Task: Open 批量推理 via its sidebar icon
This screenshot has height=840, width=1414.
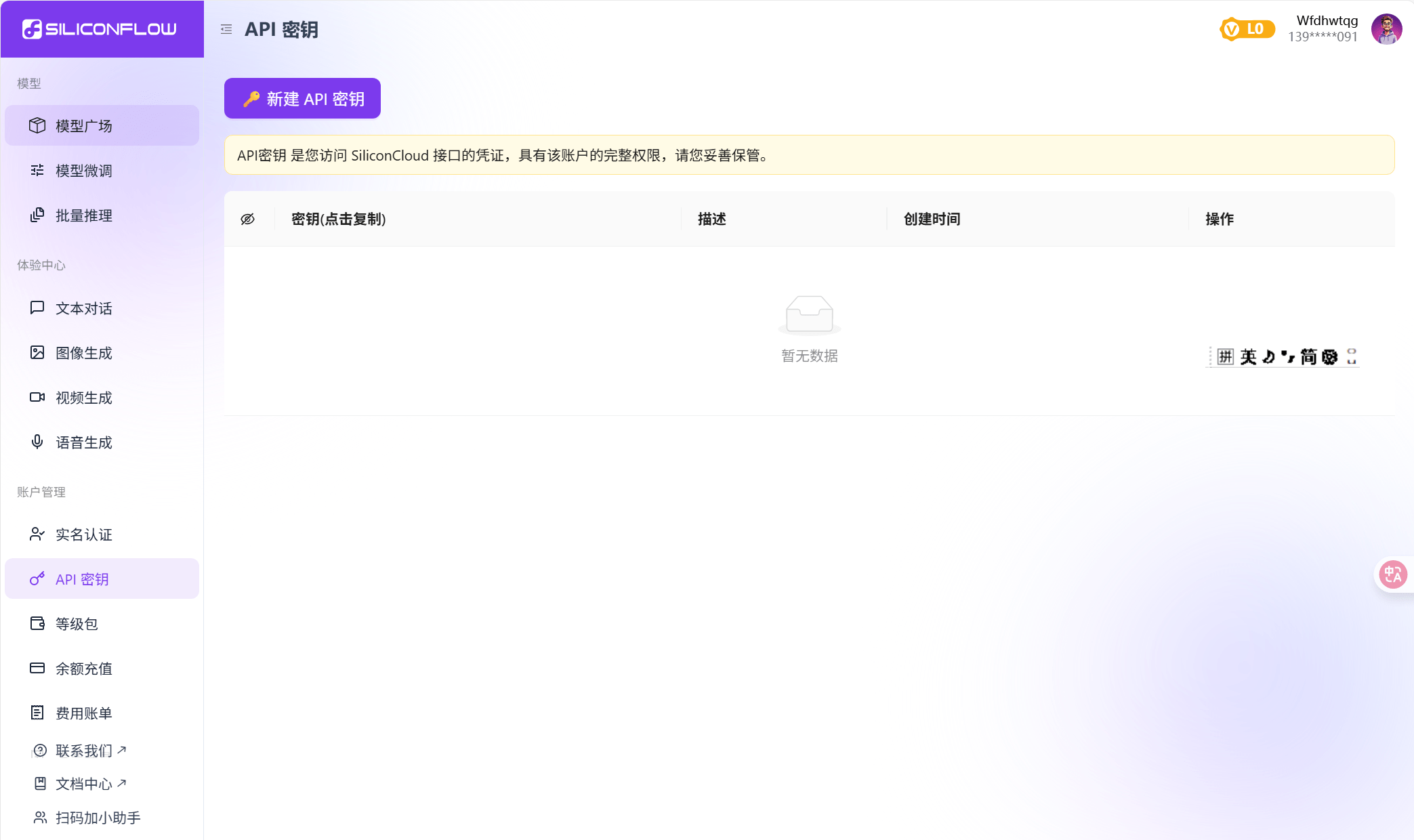Action: pos(37,215)
